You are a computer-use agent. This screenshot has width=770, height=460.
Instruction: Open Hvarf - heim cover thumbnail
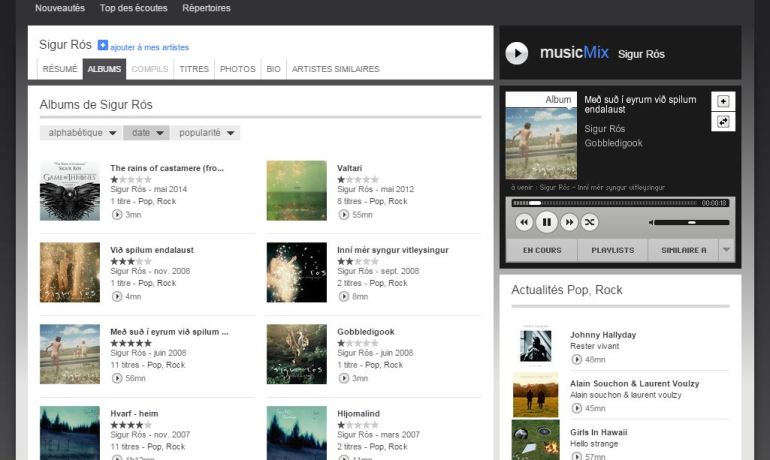coord(70,433)
